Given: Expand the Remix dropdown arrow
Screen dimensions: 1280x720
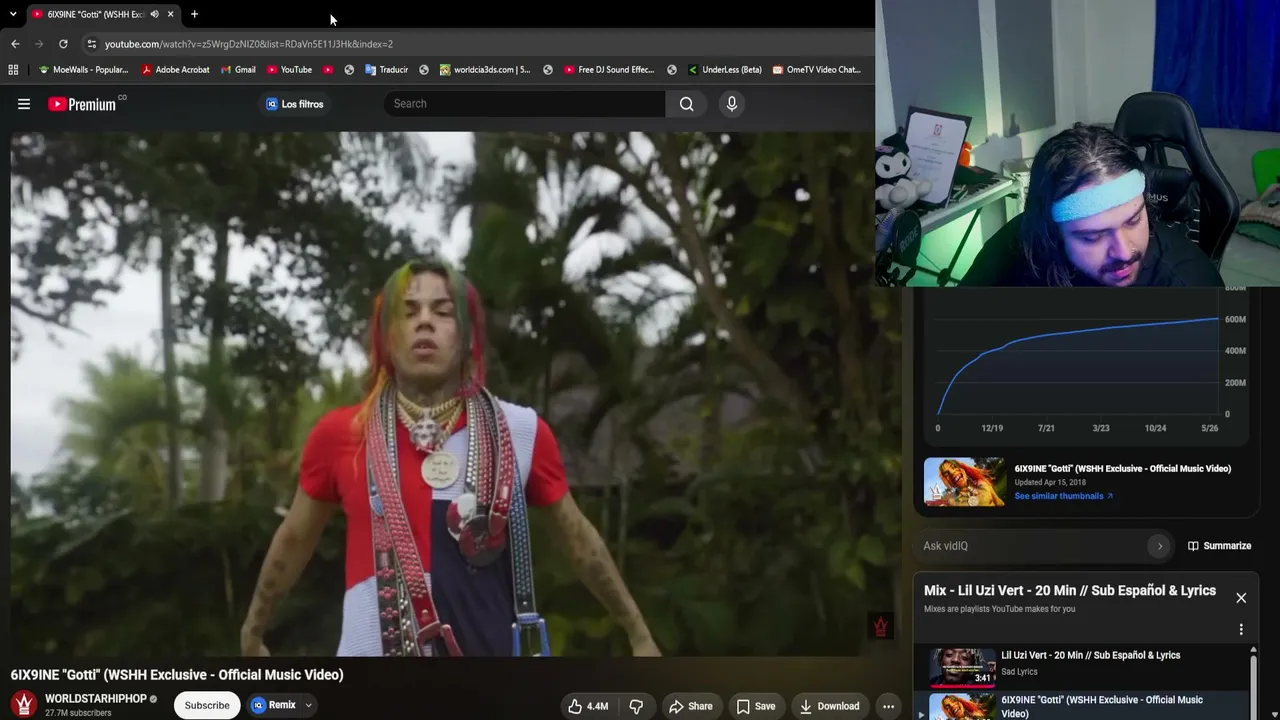Looking at the screenshot, I should point(309,705).
